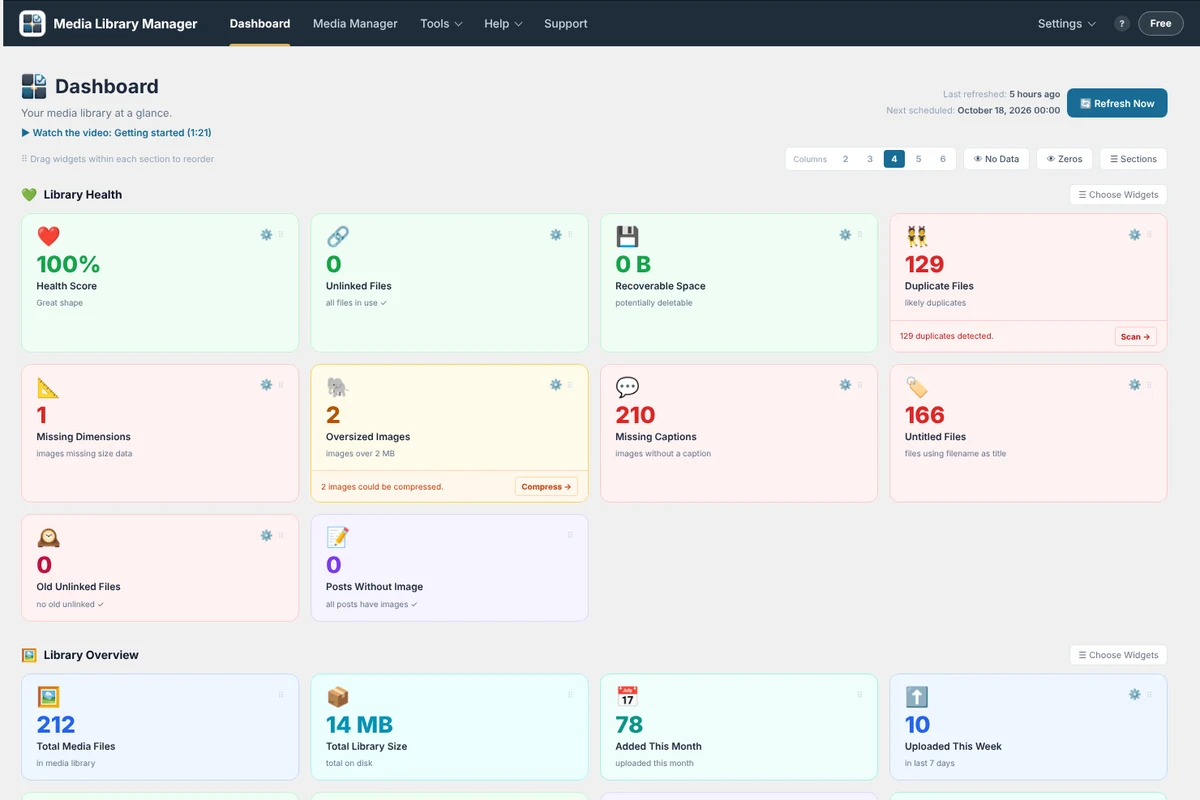Click the 14 MB library size value

(359, 724)
